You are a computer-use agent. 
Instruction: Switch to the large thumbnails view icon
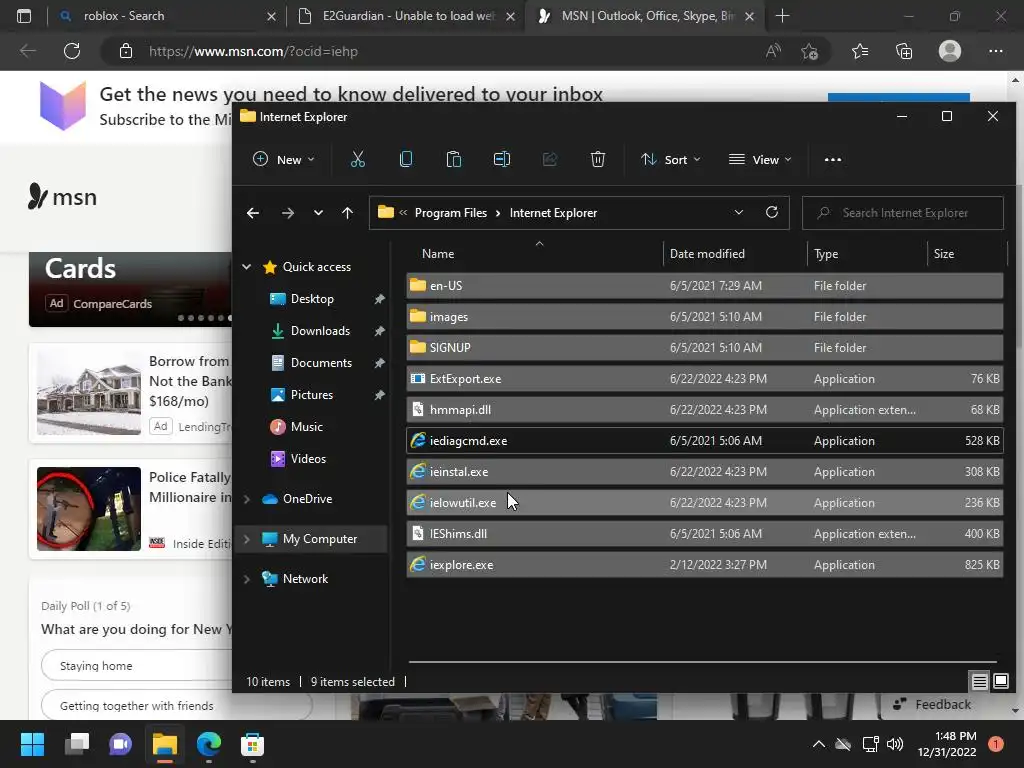click(x=1000, y=682)
